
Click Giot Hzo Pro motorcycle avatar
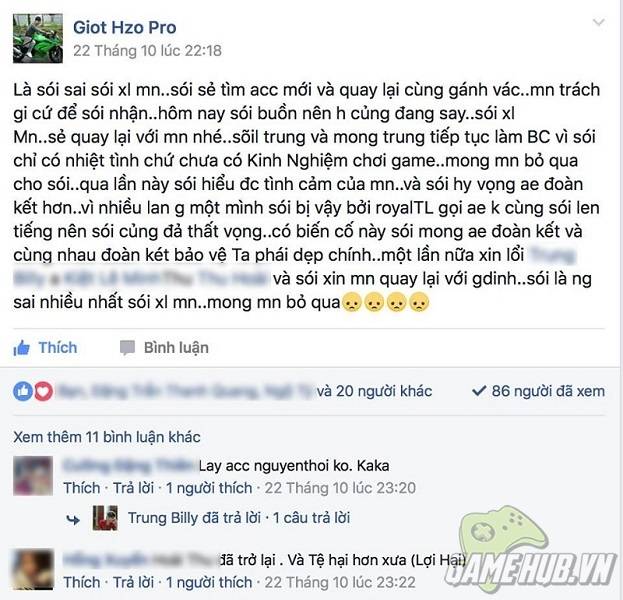pos(38,39)
